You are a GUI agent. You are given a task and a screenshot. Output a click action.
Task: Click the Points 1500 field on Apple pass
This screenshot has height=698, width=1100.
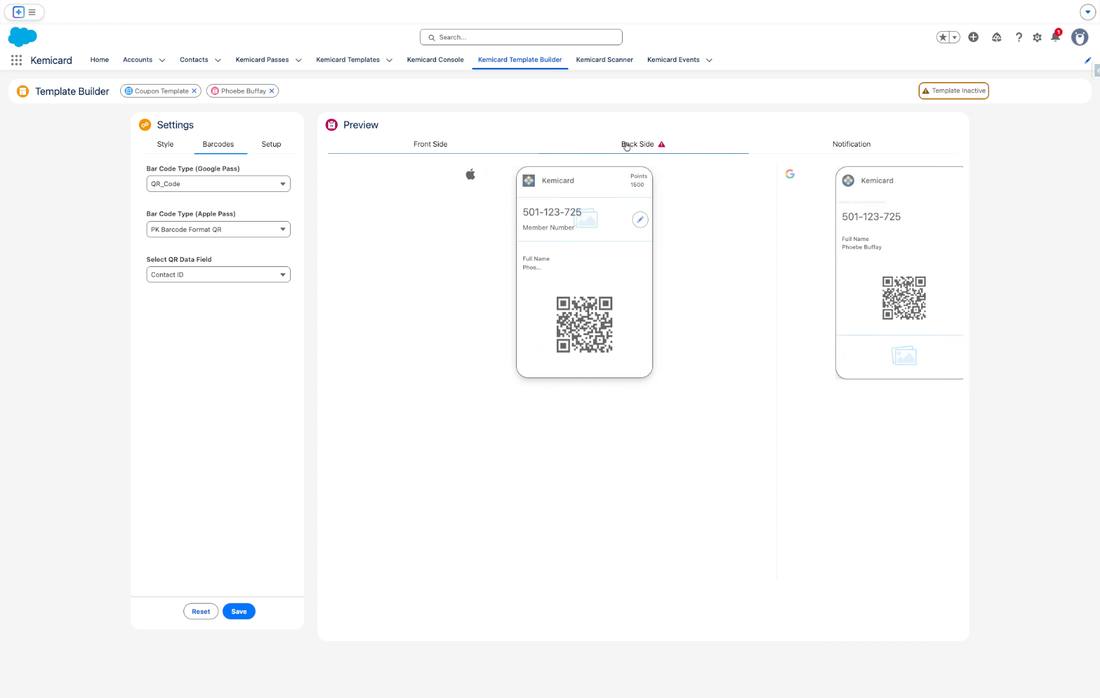pos(638,180)
